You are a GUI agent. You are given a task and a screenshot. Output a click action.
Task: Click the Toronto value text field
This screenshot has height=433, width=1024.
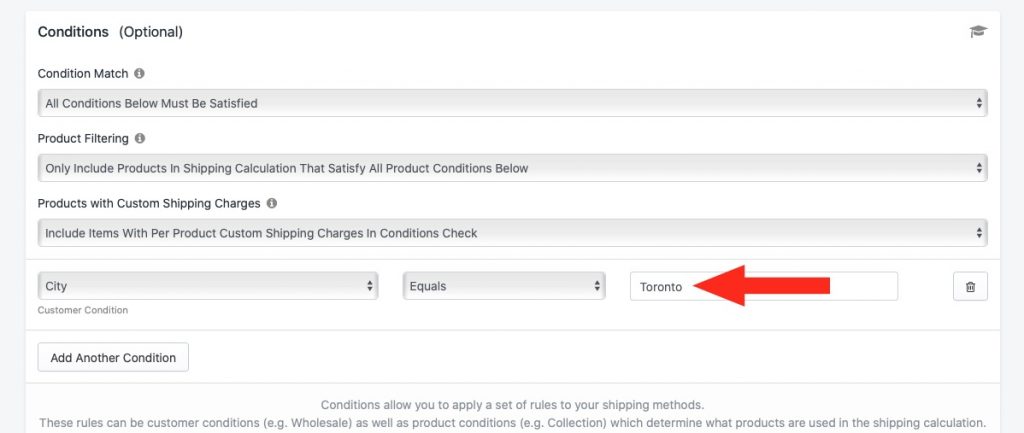(x=763, y=286)
